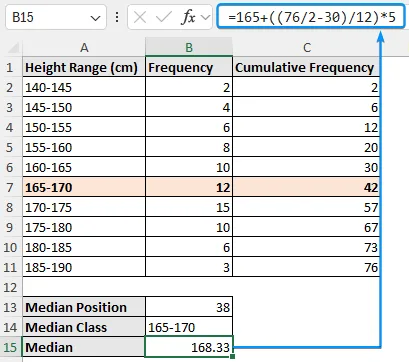Select column A header

[x=84, y=47]
